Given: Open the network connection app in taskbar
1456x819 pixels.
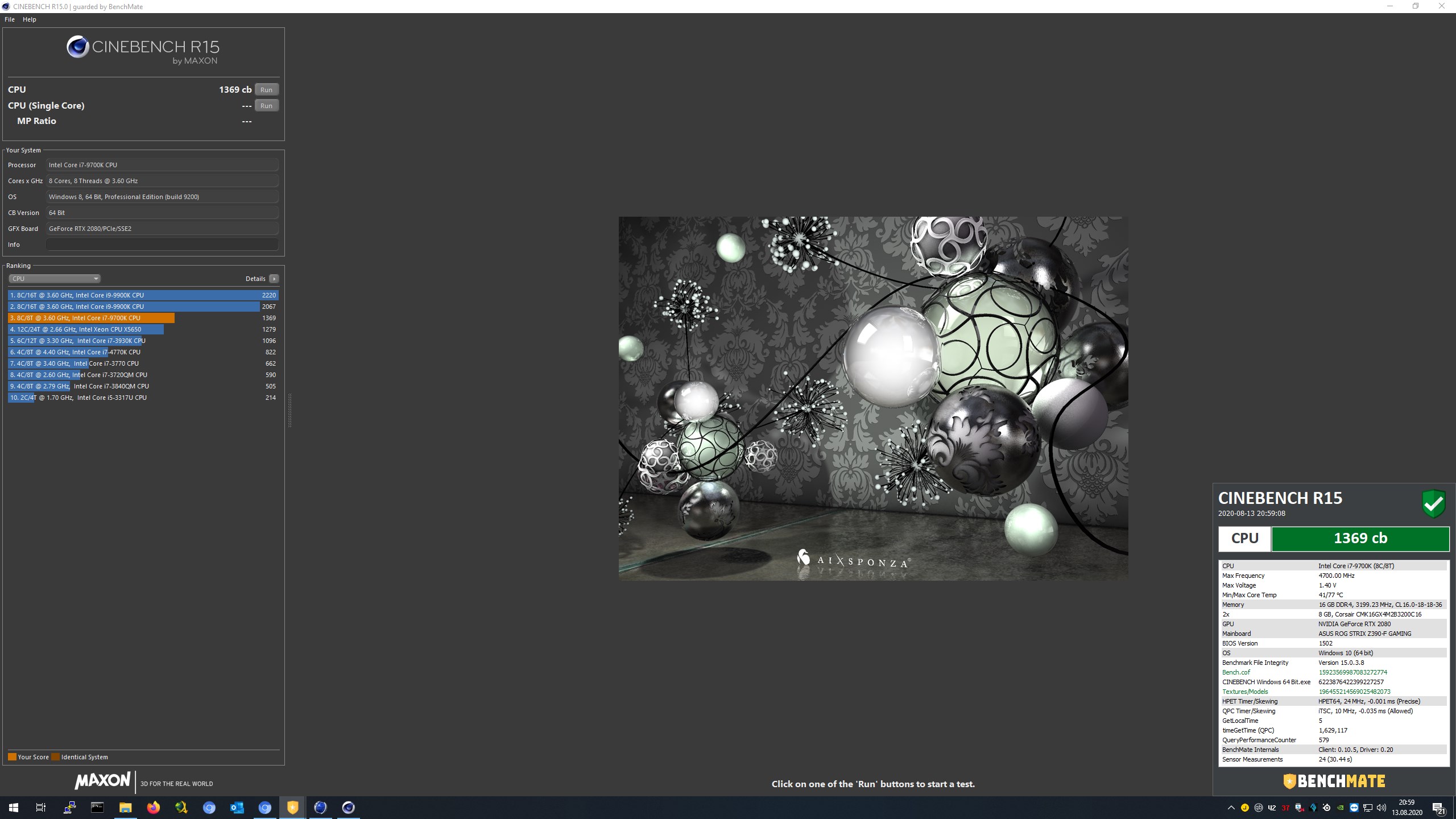Looking at the screenshot, I should coord(70,808).
